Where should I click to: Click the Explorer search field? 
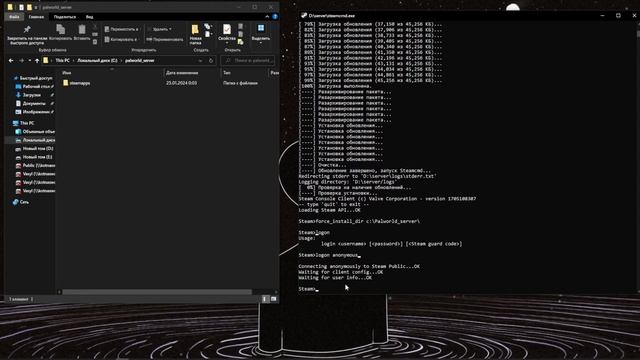(x=248, y=60)
